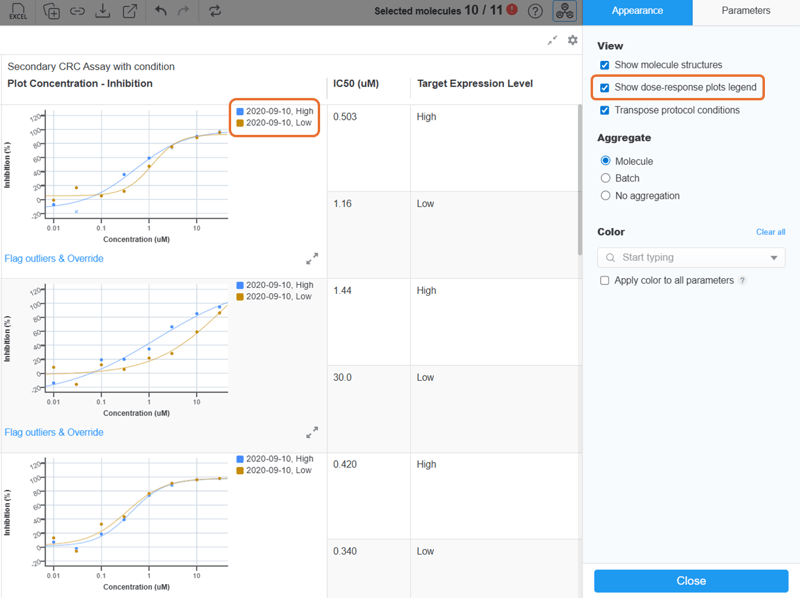
Task: Expand the first dose-response plot
Action: [312, 258]
